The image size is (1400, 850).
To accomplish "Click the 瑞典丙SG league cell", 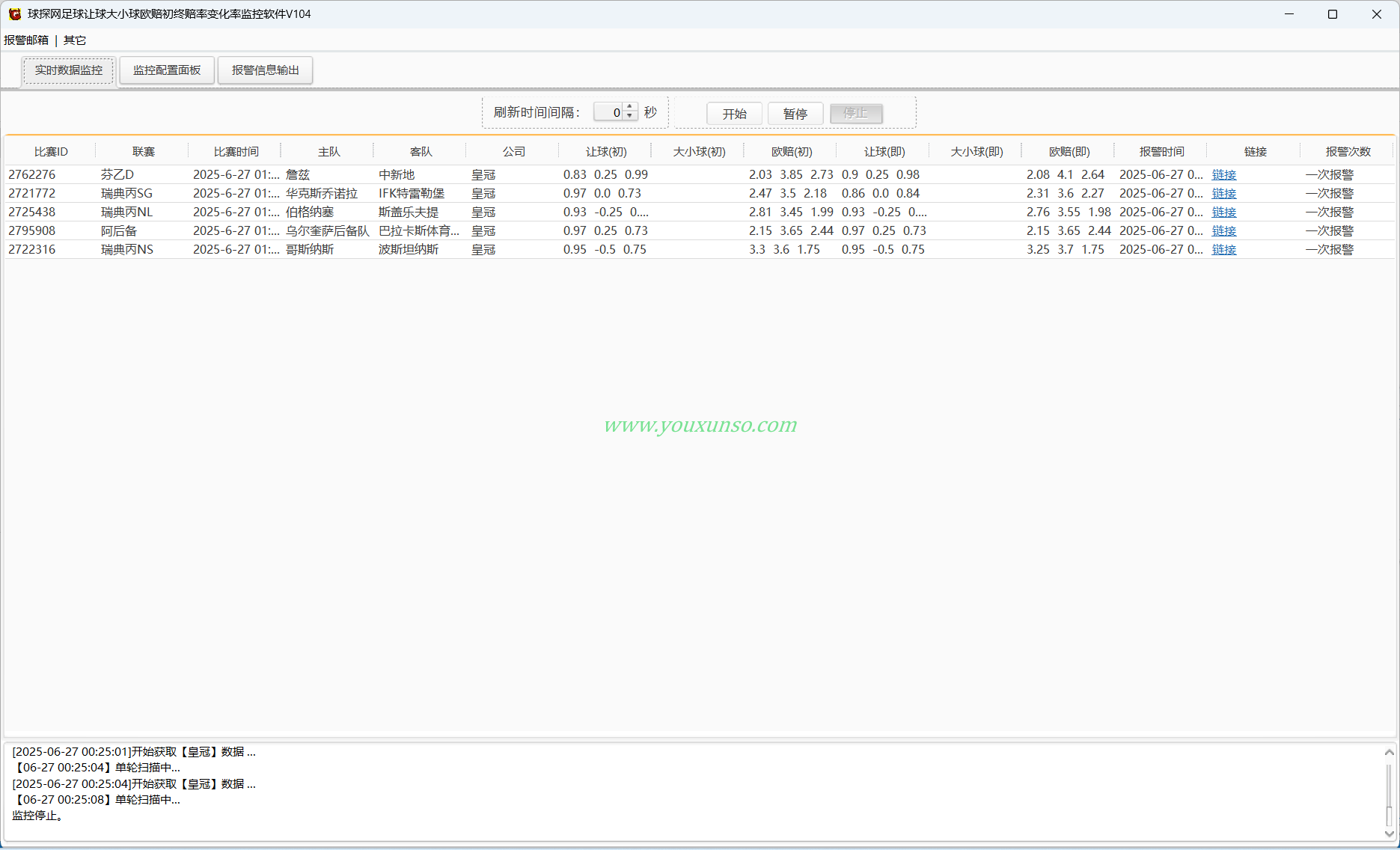I will click(126, 194).
